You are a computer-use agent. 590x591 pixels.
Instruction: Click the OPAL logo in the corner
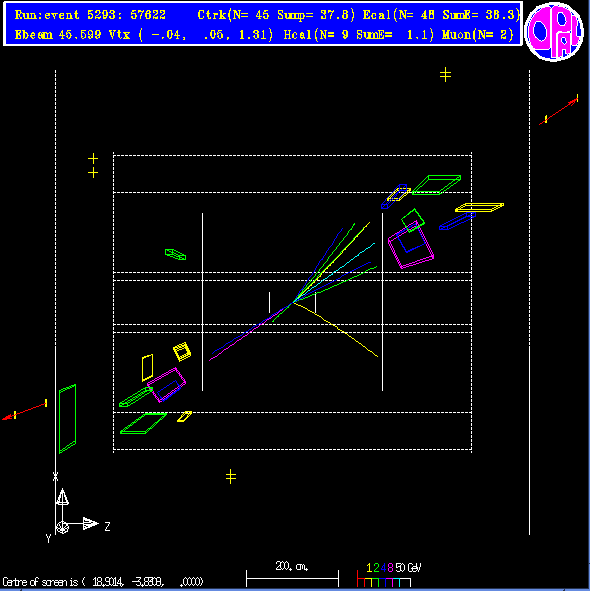554,32
